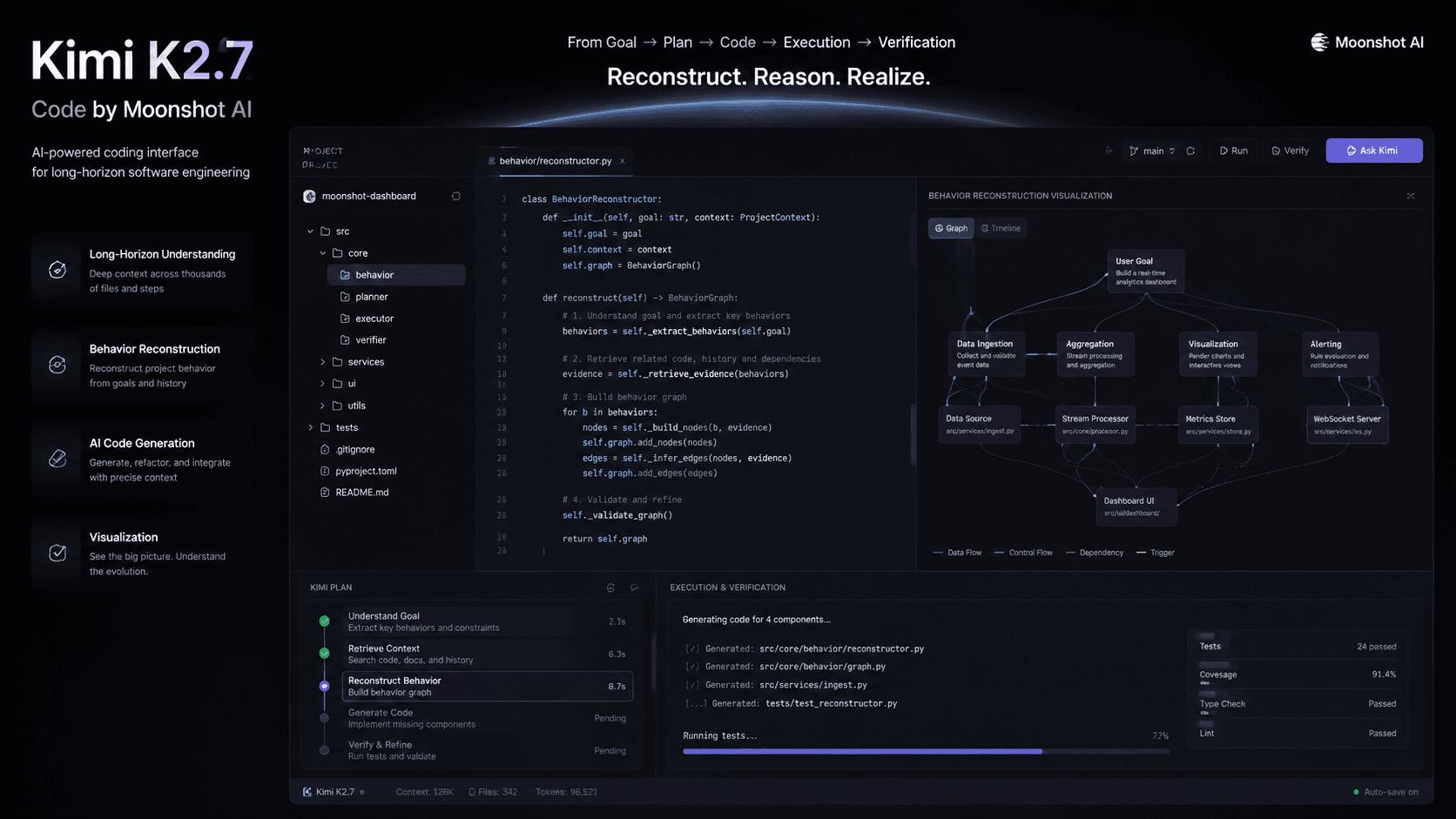Click the Long-Horizon Understanding feature icon
The width and height of the screenshot is (1456, 819).
click(57, 270)
